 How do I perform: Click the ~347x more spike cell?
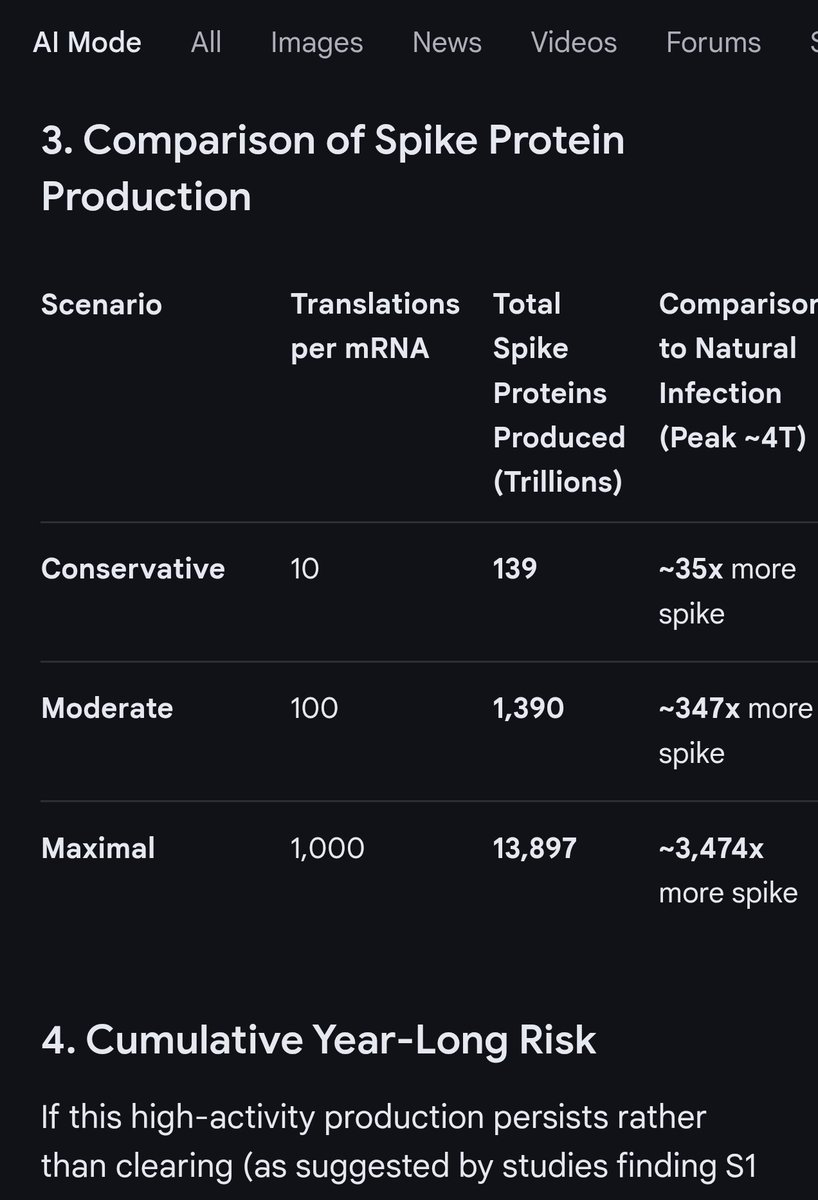click(x=736, y=731)
